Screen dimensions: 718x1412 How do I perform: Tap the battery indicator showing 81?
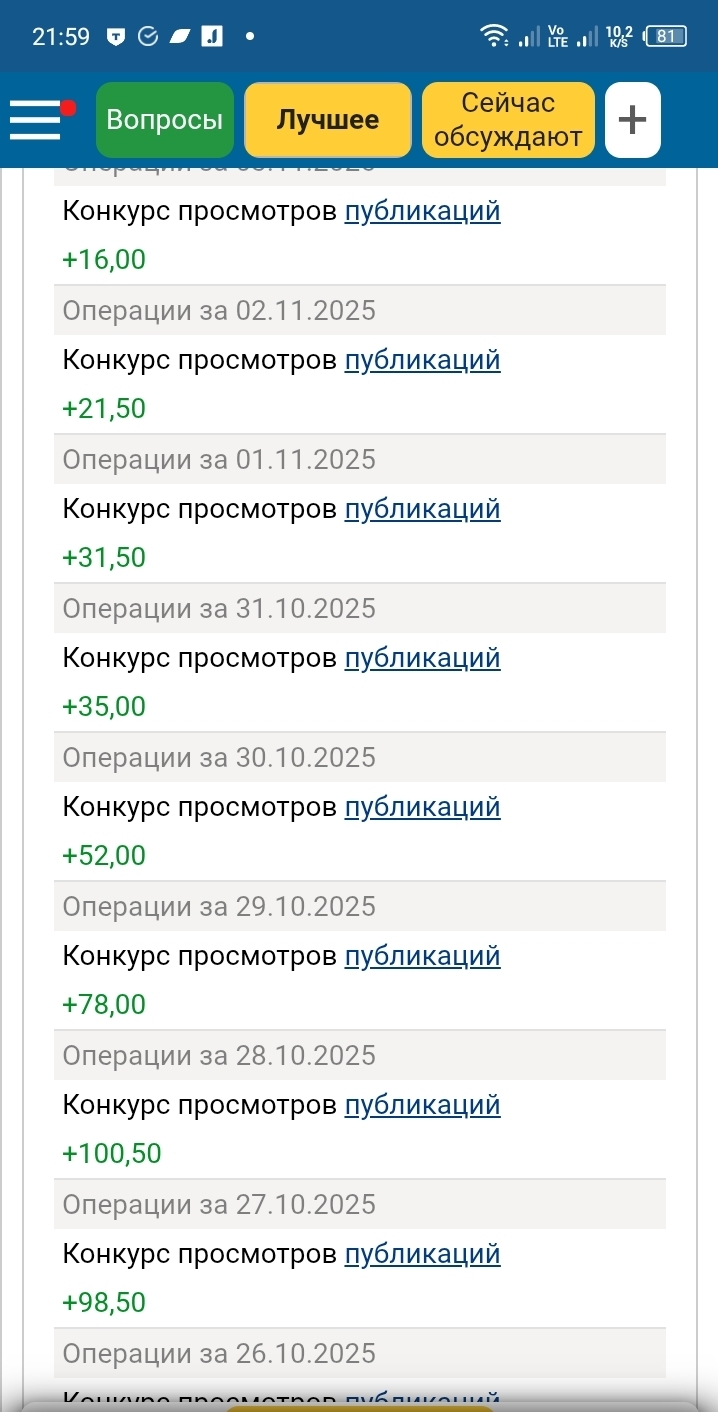pyautogui.click(x=665, y=37)
